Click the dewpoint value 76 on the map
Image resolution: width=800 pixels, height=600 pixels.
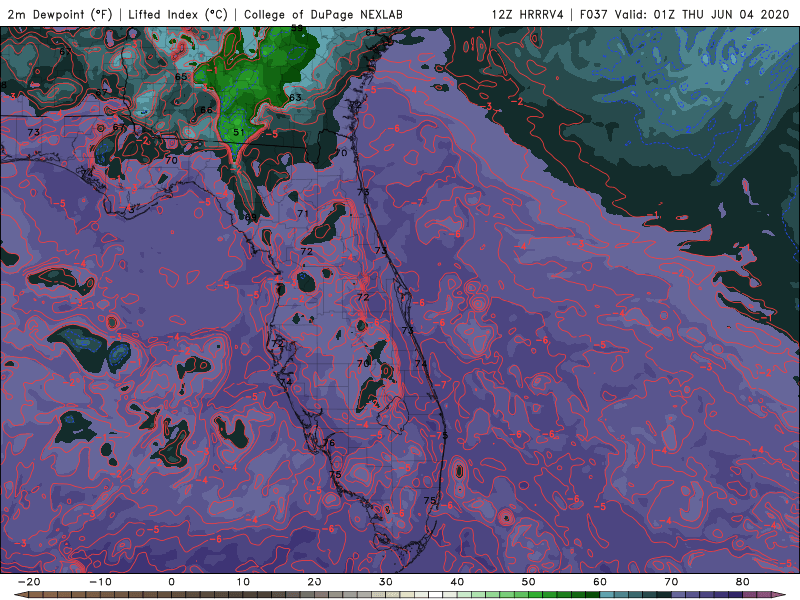pos(329,442)
